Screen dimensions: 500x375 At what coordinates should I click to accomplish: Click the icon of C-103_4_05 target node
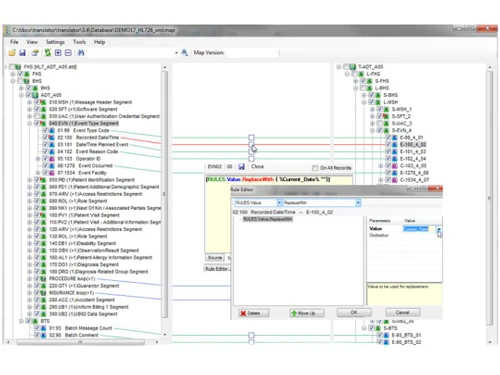(x=394, y=166)
